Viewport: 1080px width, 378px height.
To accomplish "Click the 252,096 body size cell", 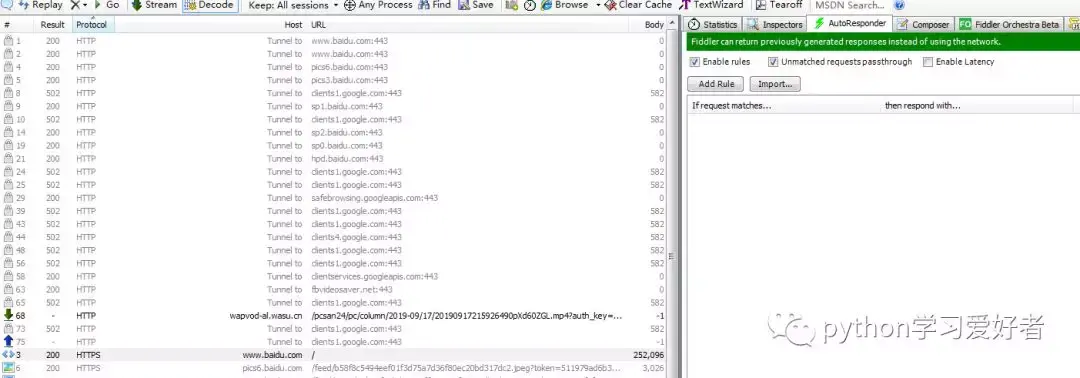I will pyautogui.click(x=648, y=355).
